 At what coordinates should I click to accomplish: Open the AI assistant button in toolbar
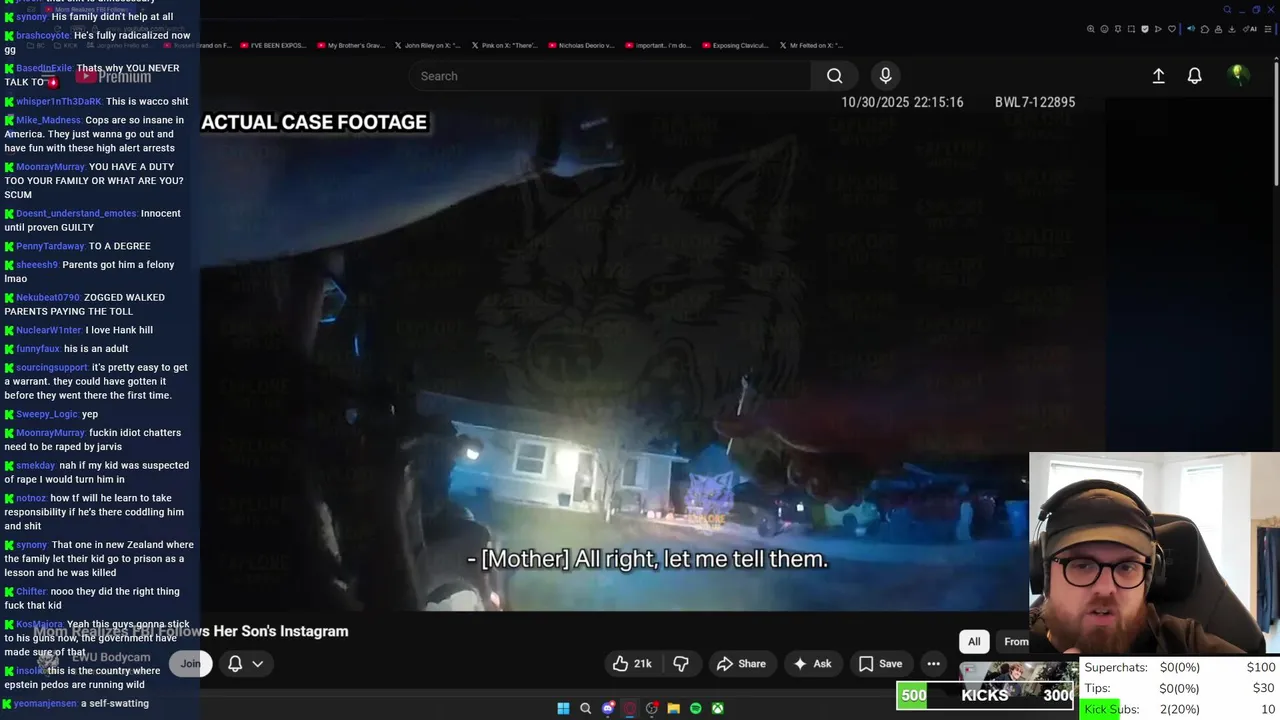(x=1250, y=29)
